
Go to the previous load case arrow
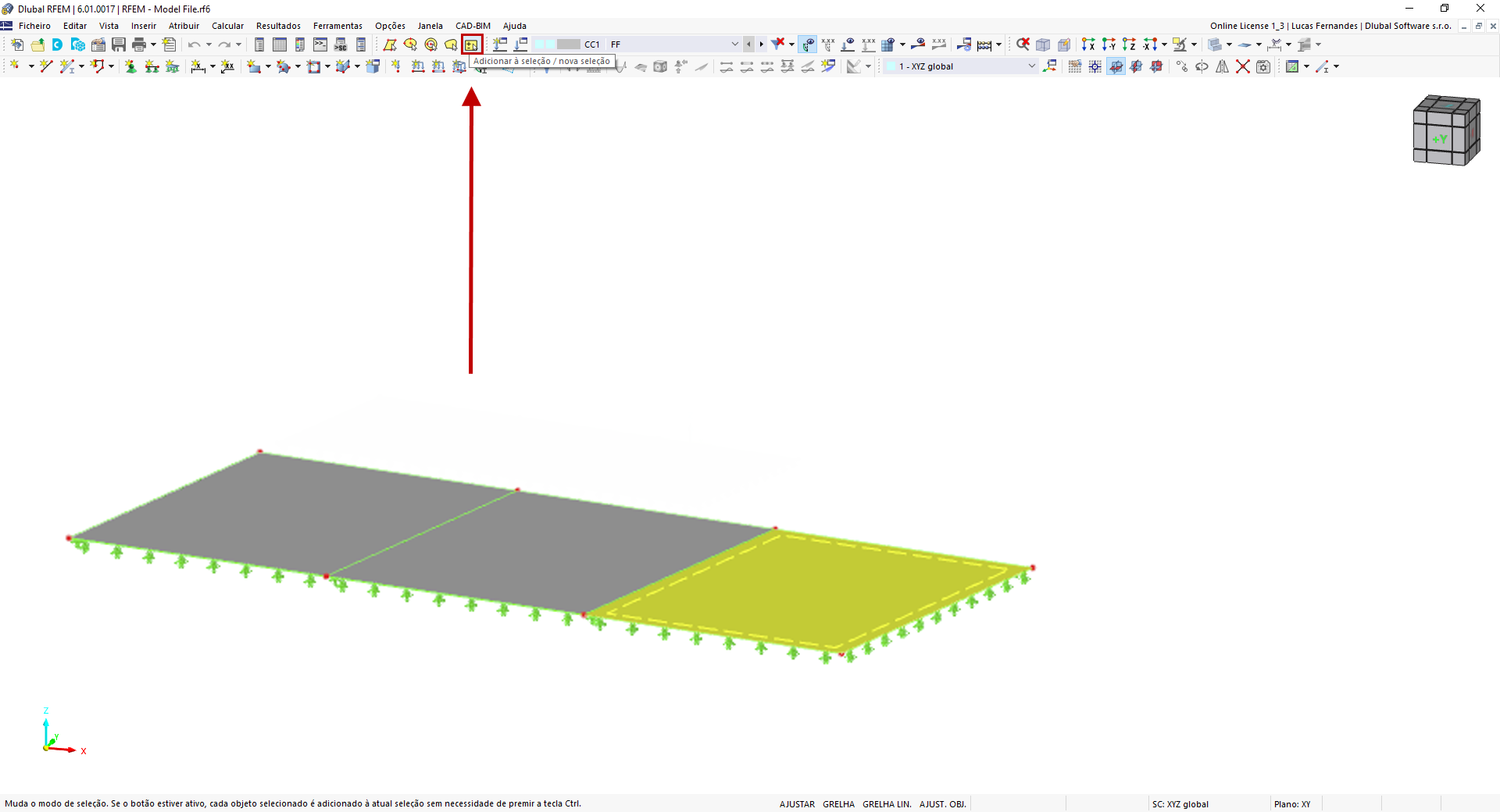pyautogui.click(x=749, y=45)
